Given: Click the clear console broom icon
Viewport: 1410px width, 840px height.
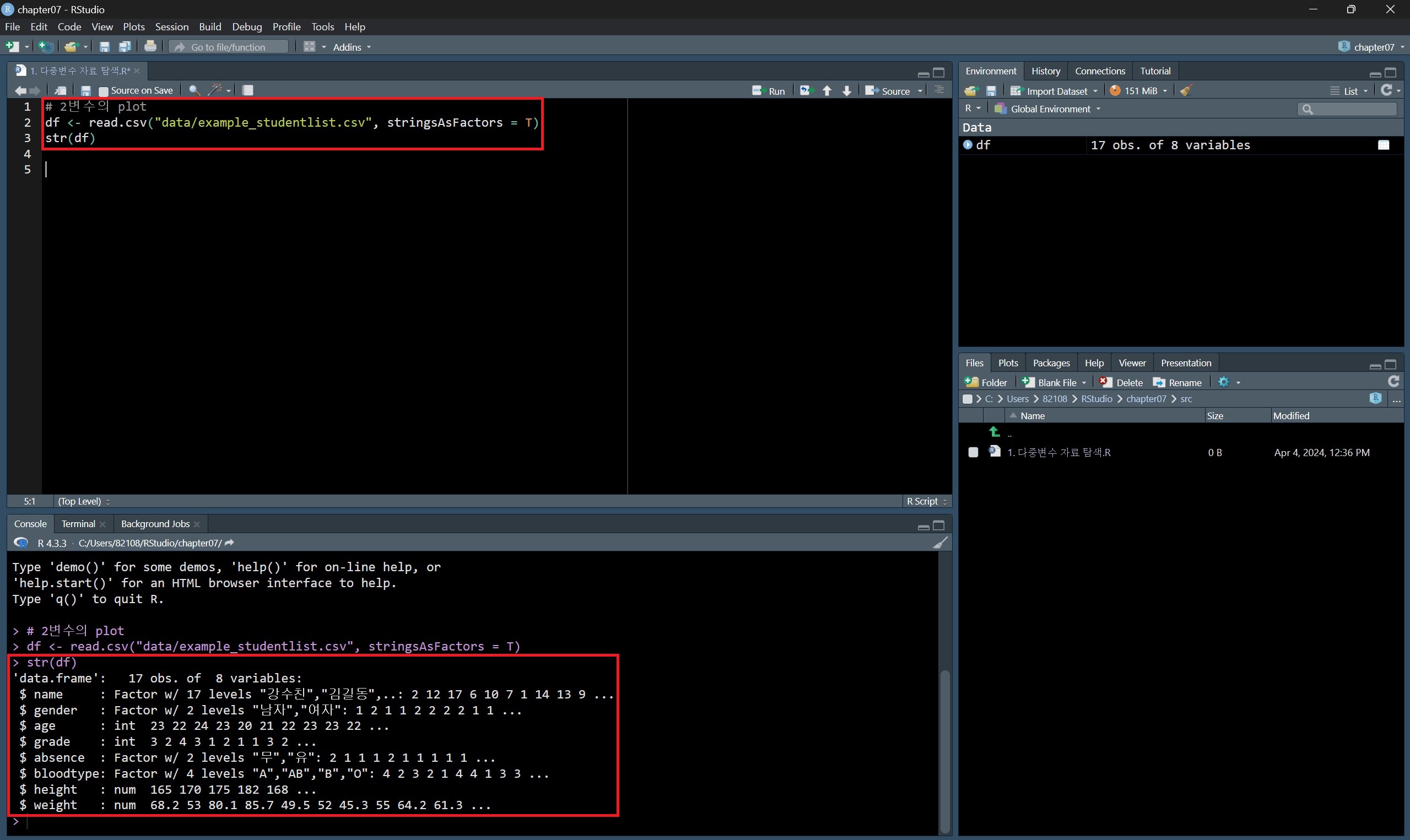Looking at the screenshot, I should (939, 544).
